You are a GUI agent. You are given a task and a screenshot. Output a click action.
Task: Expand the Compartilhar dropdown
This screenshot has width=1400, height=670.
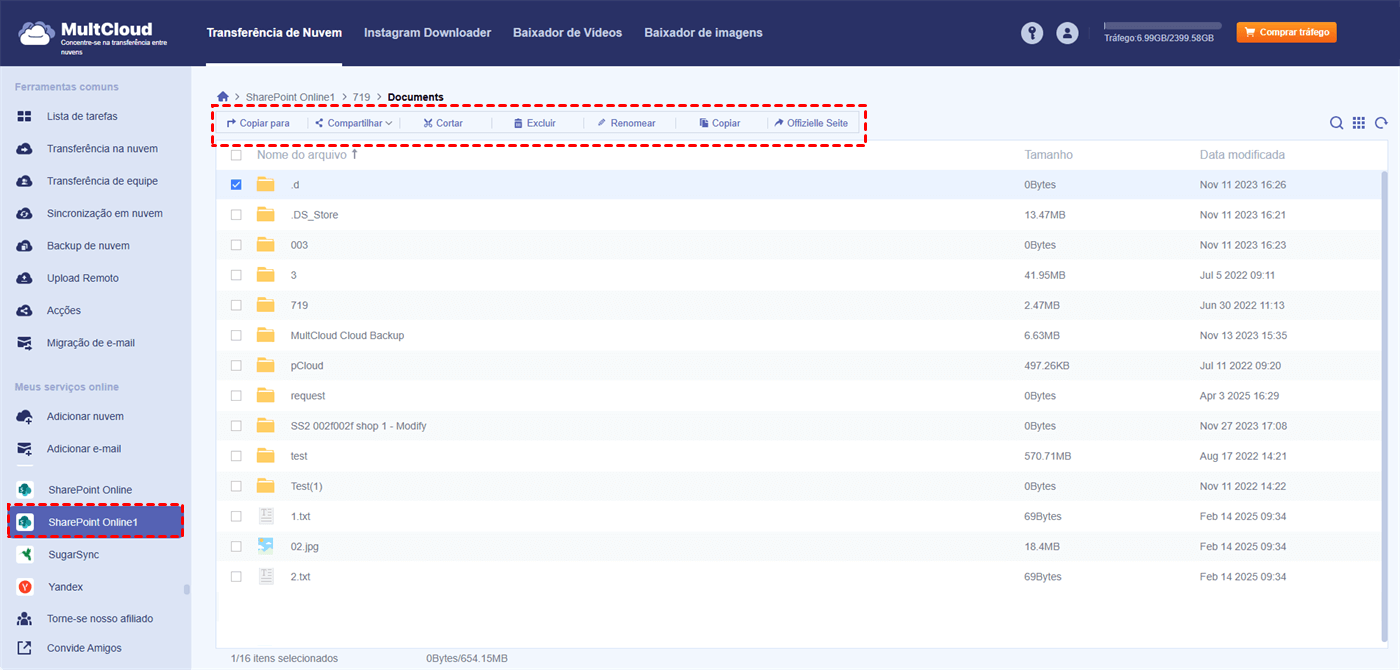[x=354, y=123]
